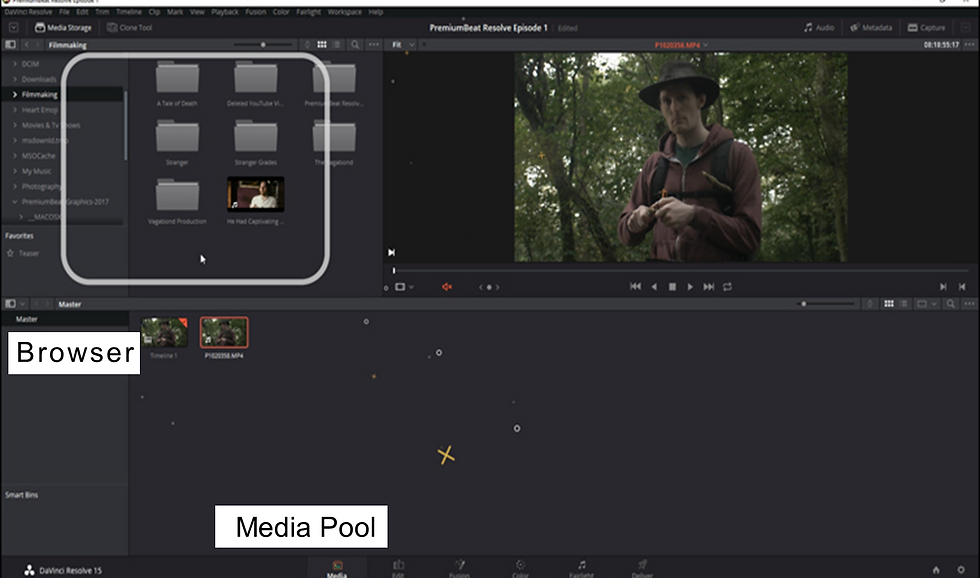
Task: Open the viewer options menu near the timecode
Action: (969, 45)
